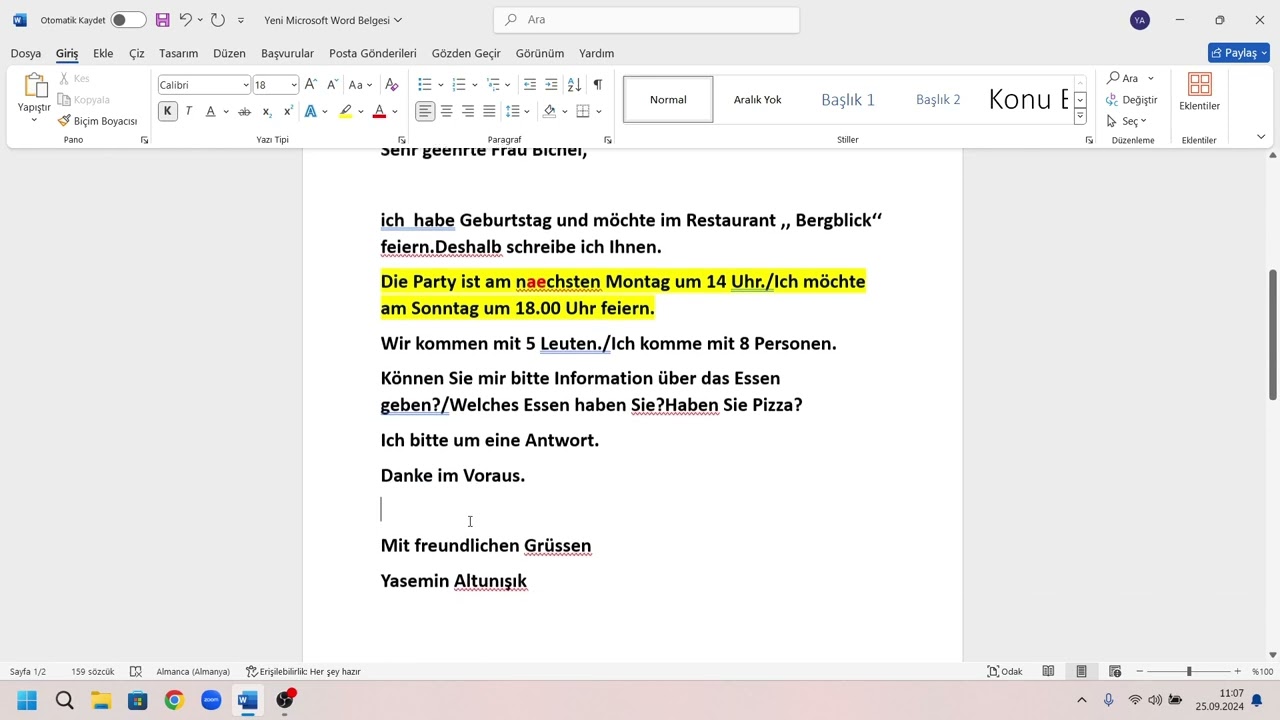
Task: Switch to Görünüm tab
Action: pos(540,53)
